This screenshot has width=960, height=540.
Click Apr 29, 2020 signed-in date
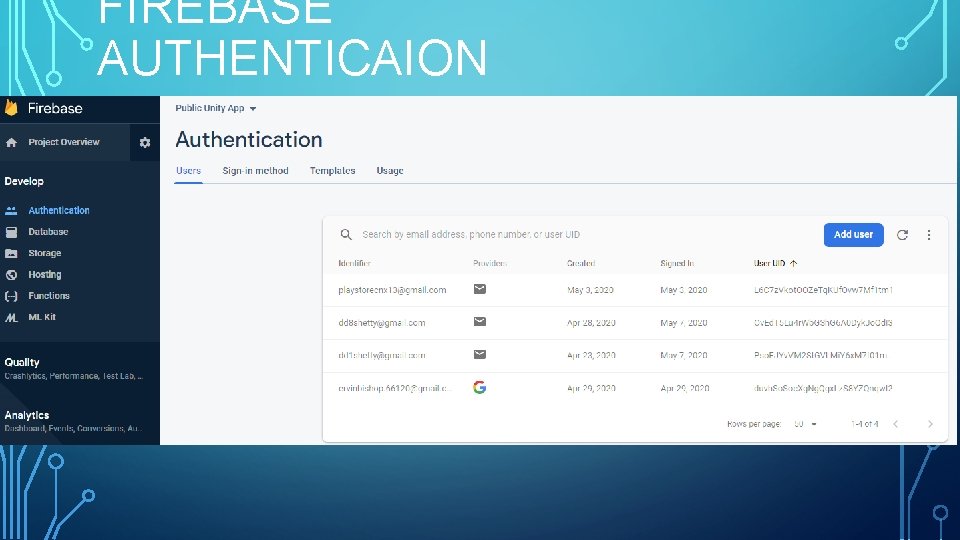coord(684,388)
